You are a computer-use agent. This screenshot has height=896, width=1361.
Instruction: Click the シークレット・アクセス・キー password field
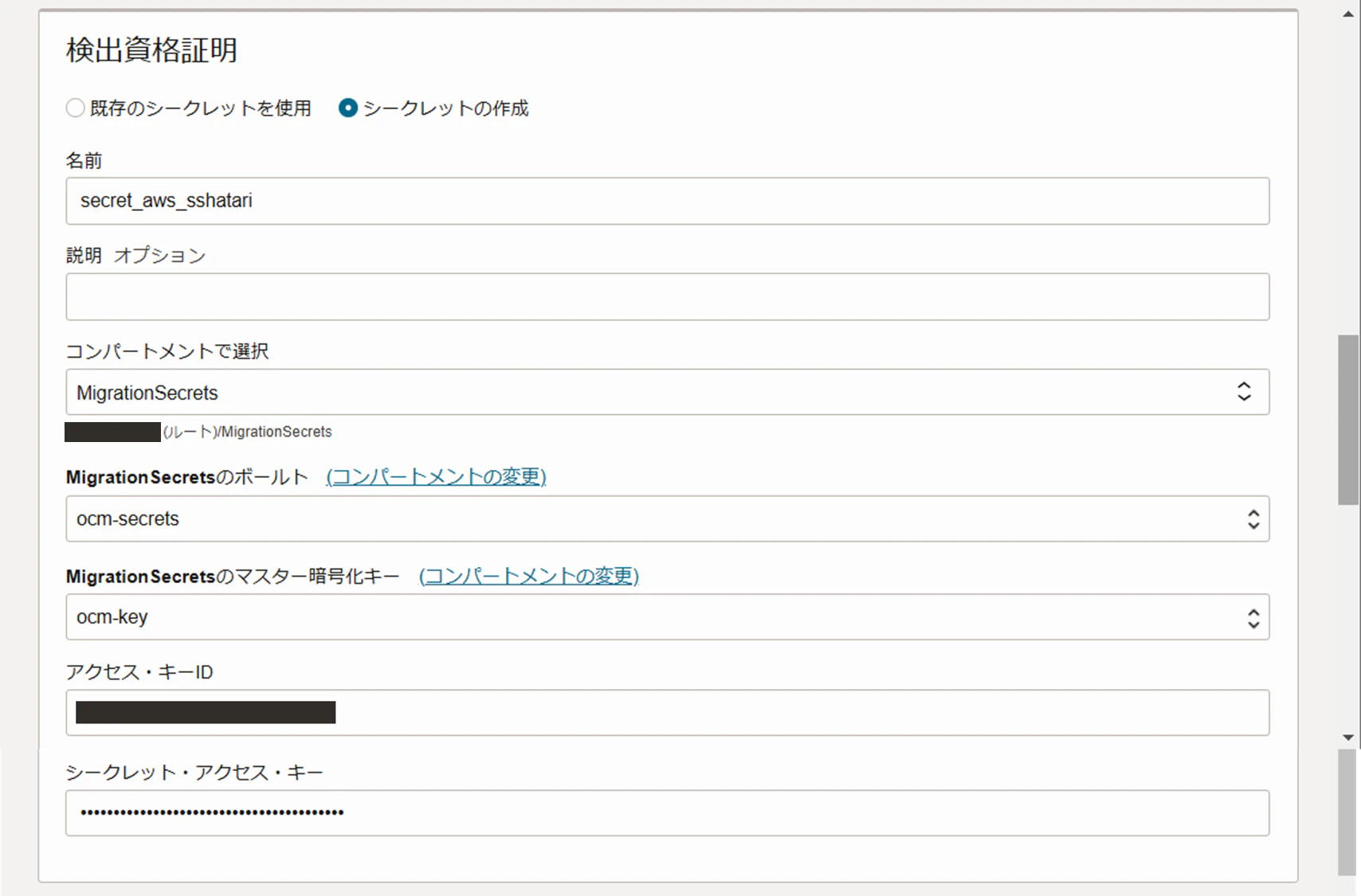tap(667, 813)
